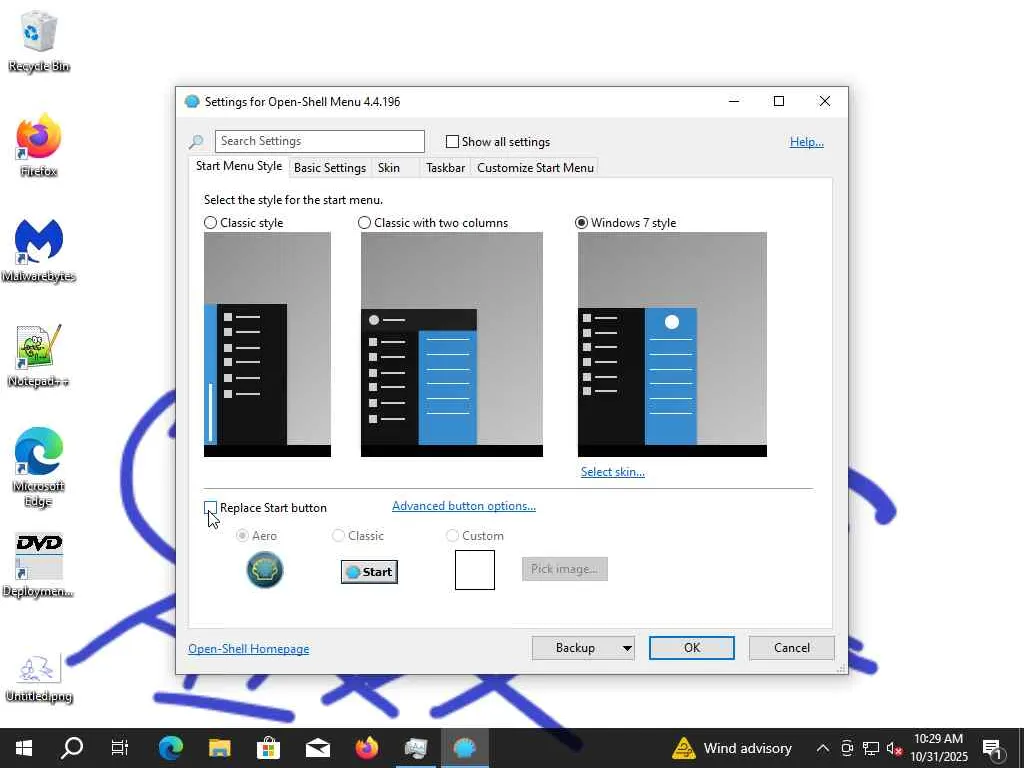Select the Malwarebytes desktop shortcut
This screenshot has height=768, width=1024.
(39, 249)
